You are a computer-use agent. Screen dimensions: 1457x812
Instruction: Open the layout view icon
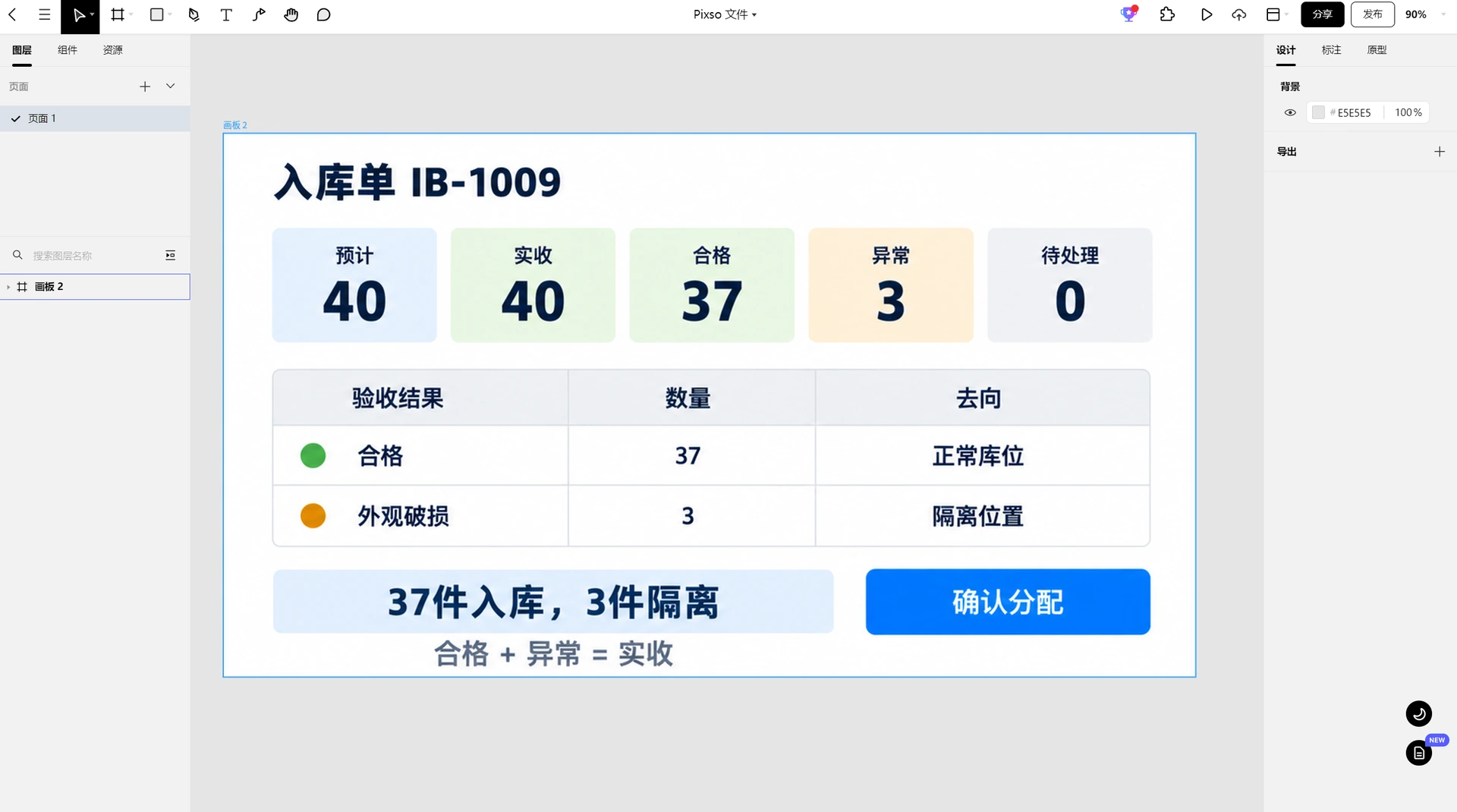(x=1273, y=14)
